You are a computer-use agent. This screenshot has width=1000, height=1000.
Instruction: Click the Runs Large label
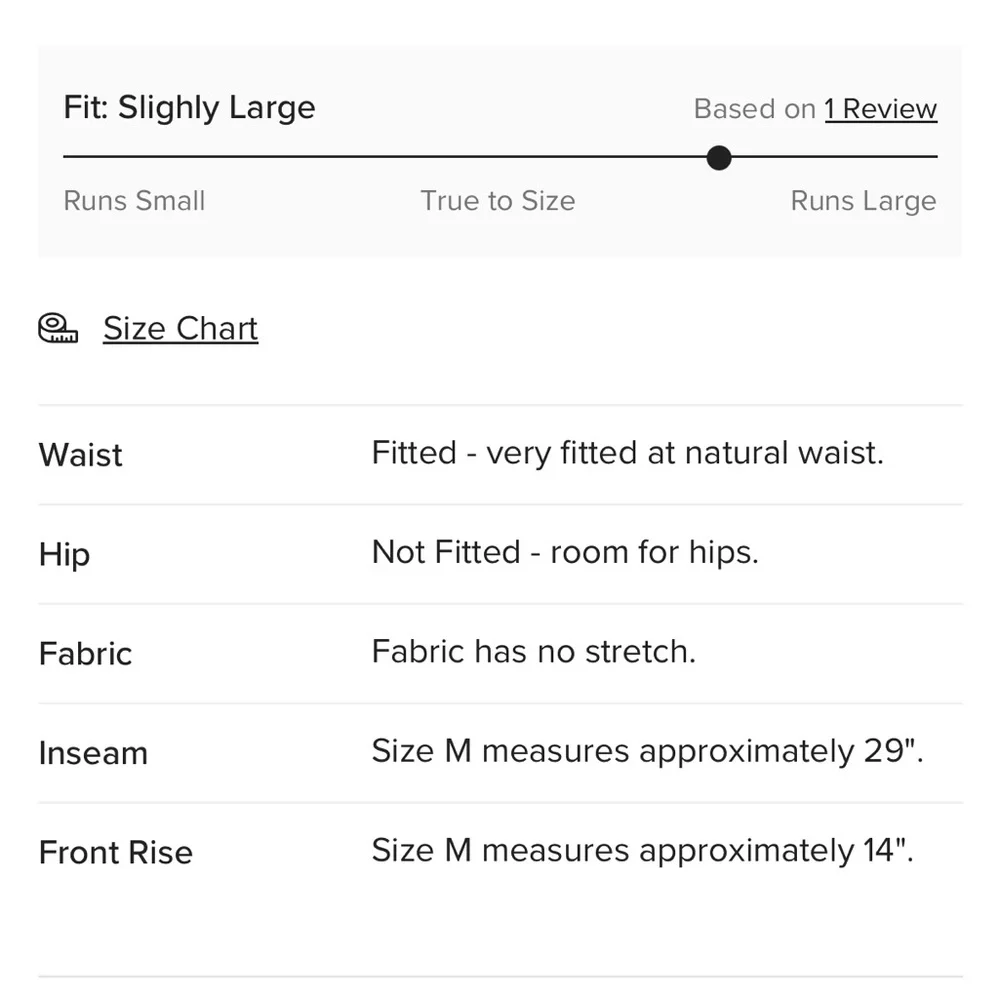pyautogui.click(x=863, y=201)
